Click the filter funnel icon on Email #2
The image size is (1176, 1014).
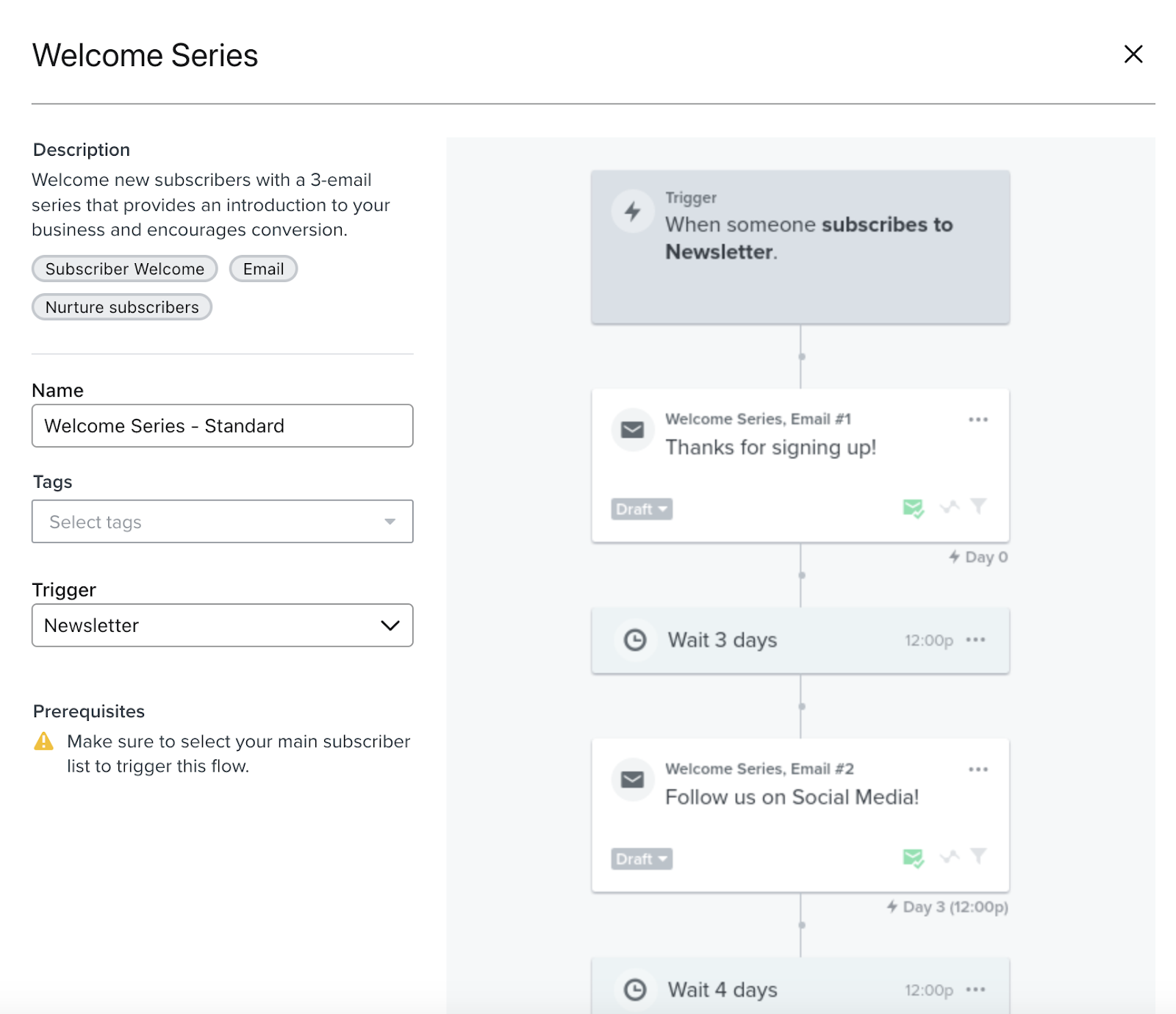click(978, 856)
